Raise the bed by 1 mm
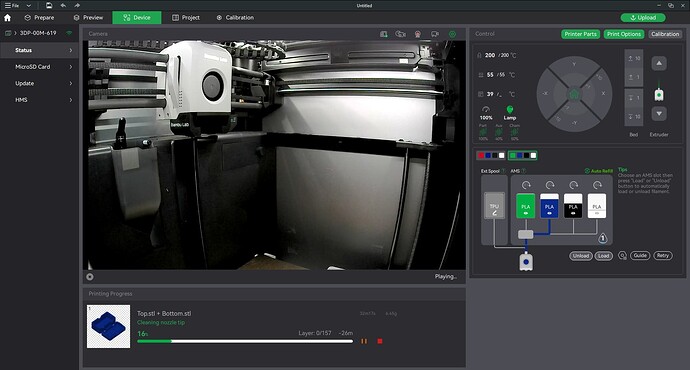This screenshot has width=690, height=370. (x=634, y=77)
